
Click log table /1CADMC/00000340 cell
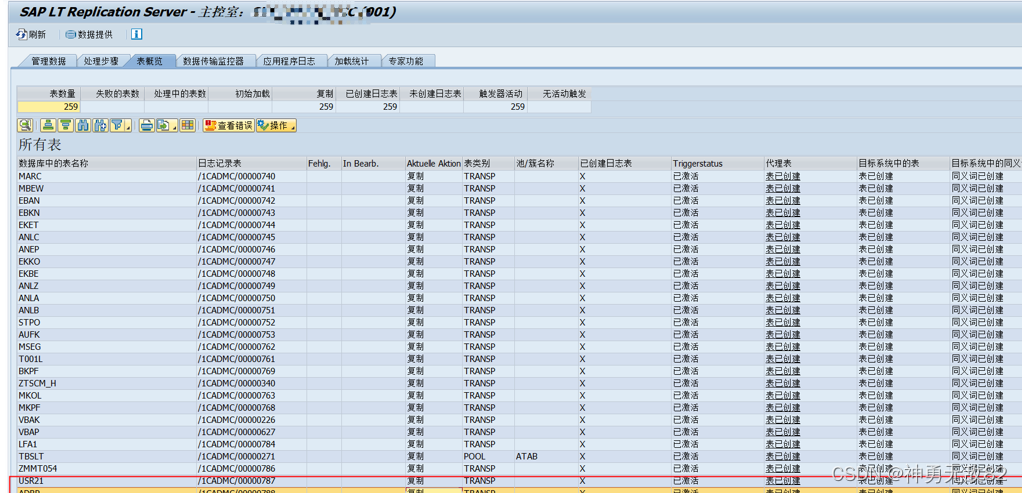(x=251, y=383)
